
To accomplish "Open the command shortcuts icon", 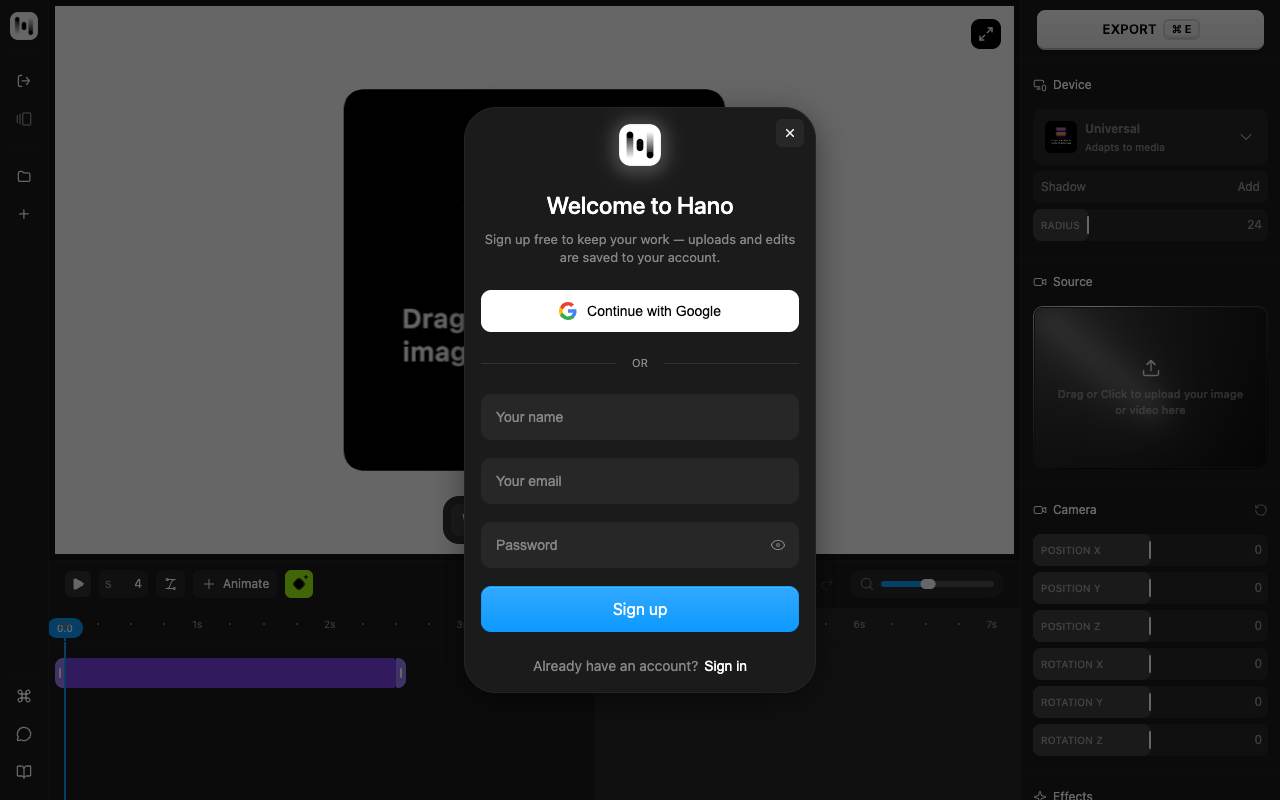I will [x=24, y=696].
